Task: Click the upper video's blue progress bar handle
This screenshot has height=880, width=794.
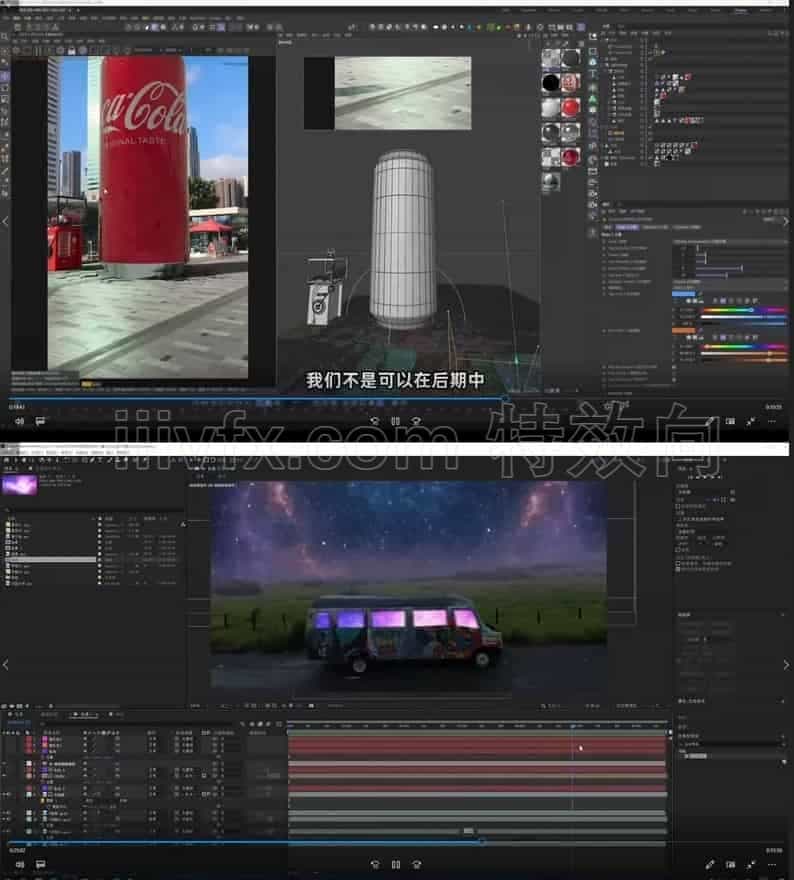Action: (x=504, y=398)
